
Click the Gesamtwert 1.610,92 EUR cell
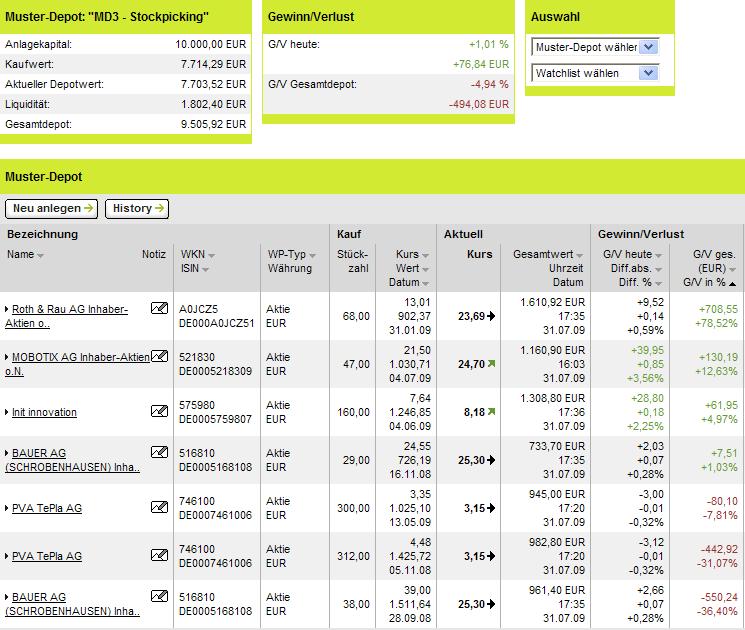pos(553,302)
